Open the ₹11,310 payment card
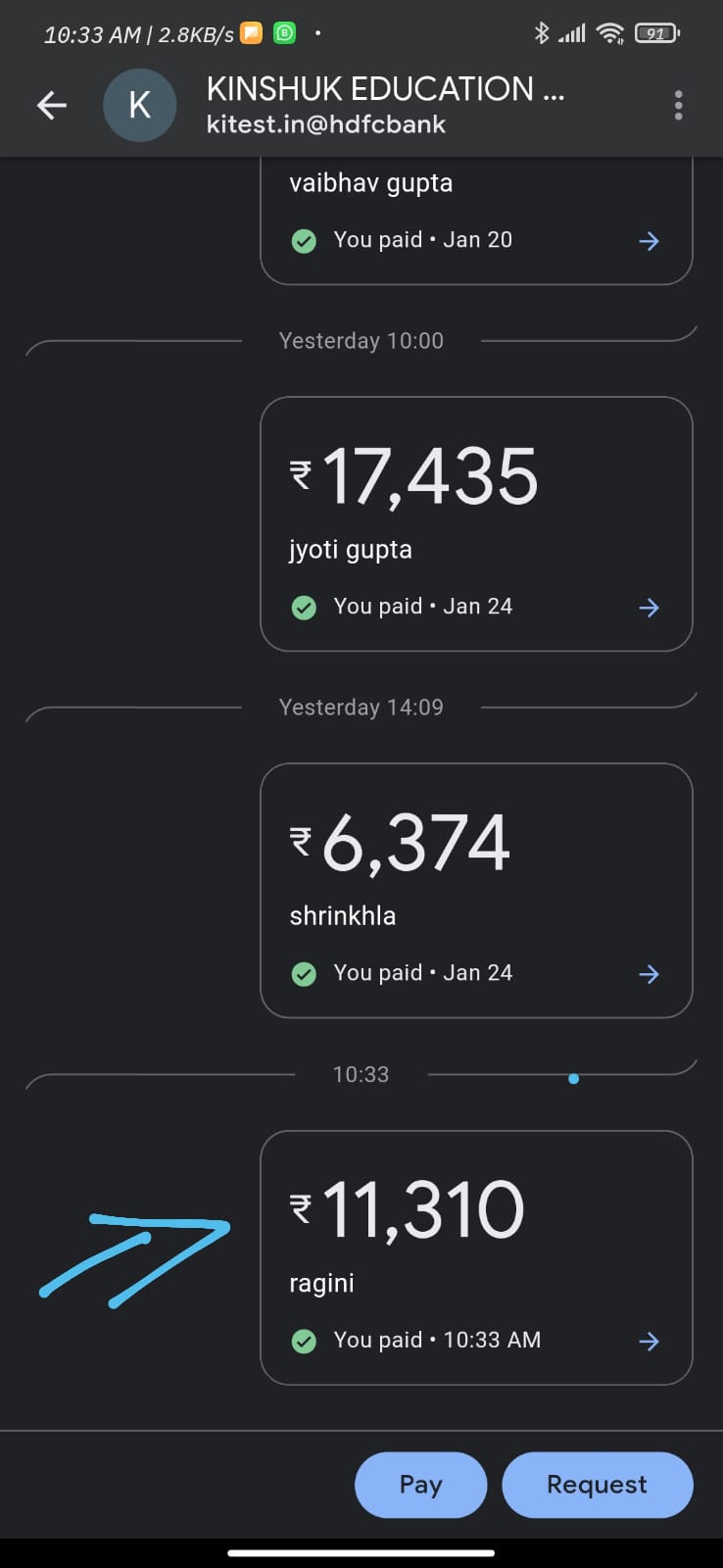The height and width of the screenshot is (1568, 723). point(476,1257)
